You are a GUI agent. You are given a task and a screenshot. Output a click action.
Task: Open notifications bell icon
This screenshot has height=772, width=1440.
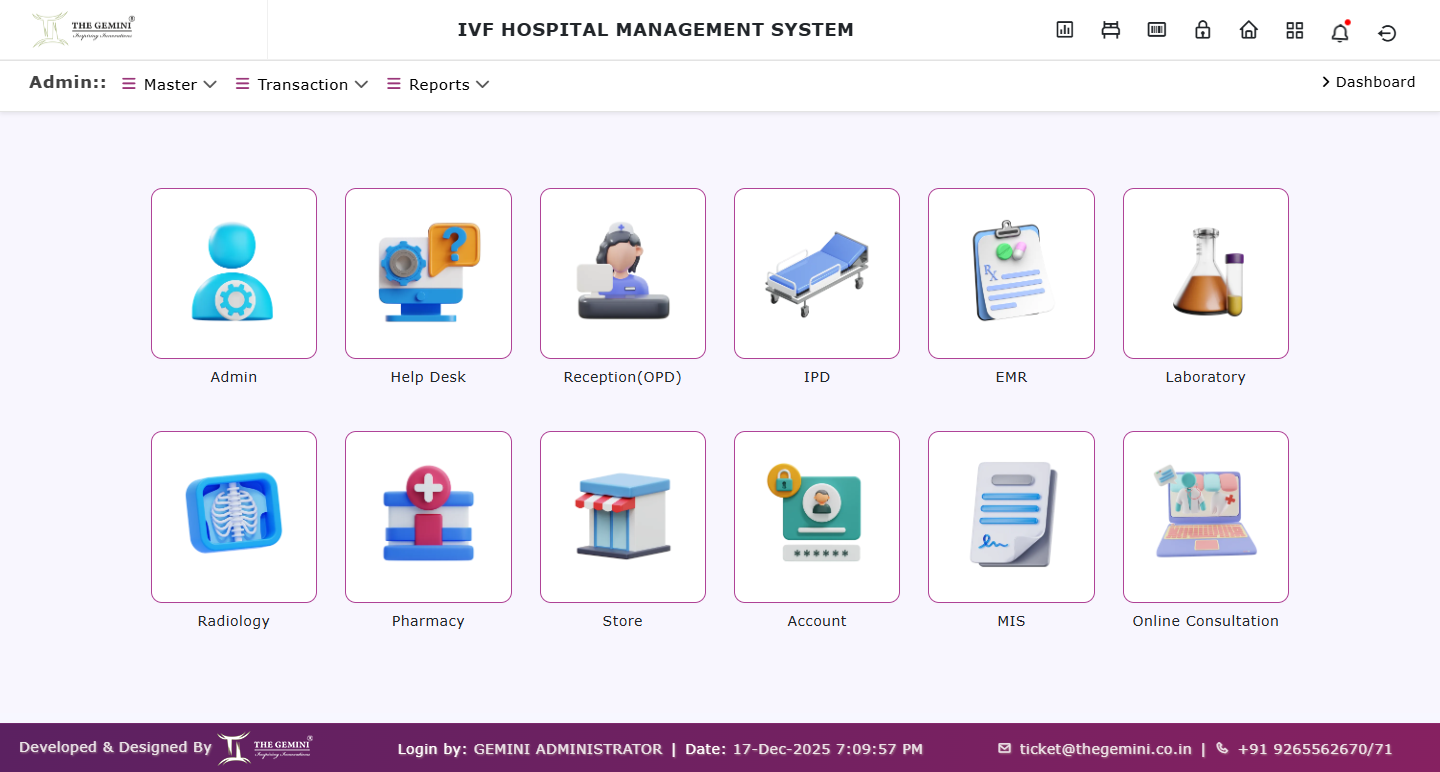(1340, 32)
